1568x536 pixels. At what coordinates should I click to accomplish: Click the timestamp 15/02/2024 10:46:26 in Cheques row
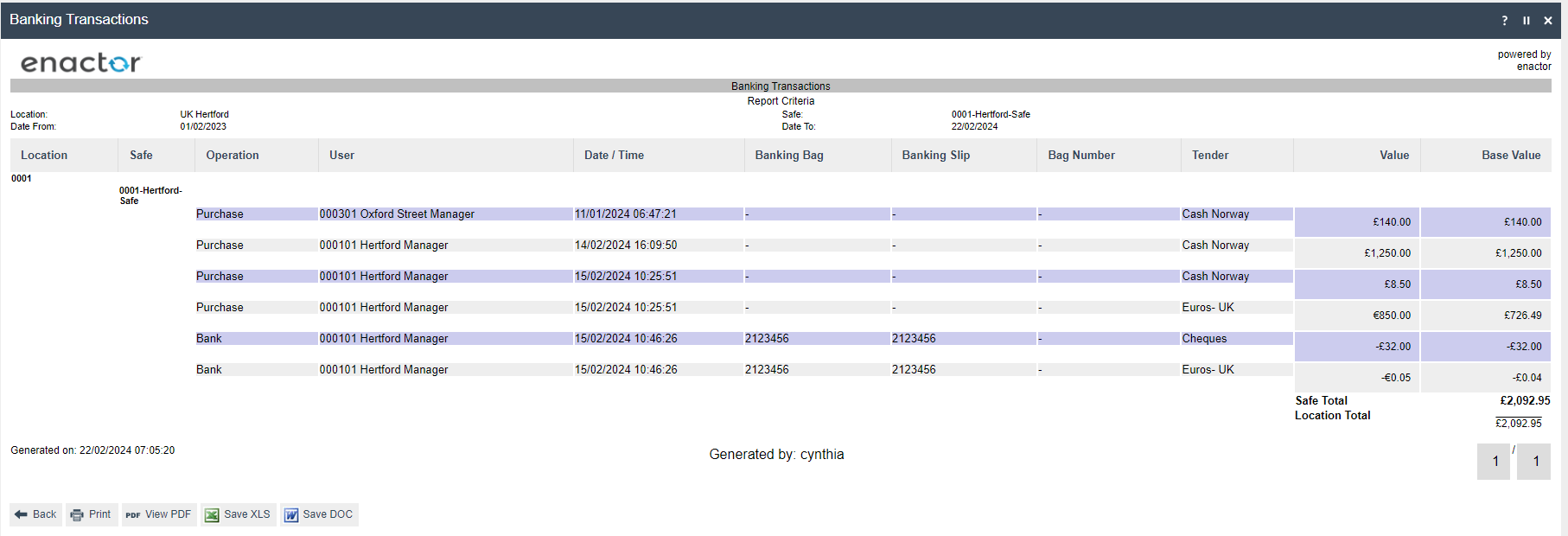pyautogui.click(x=626, y=339)
